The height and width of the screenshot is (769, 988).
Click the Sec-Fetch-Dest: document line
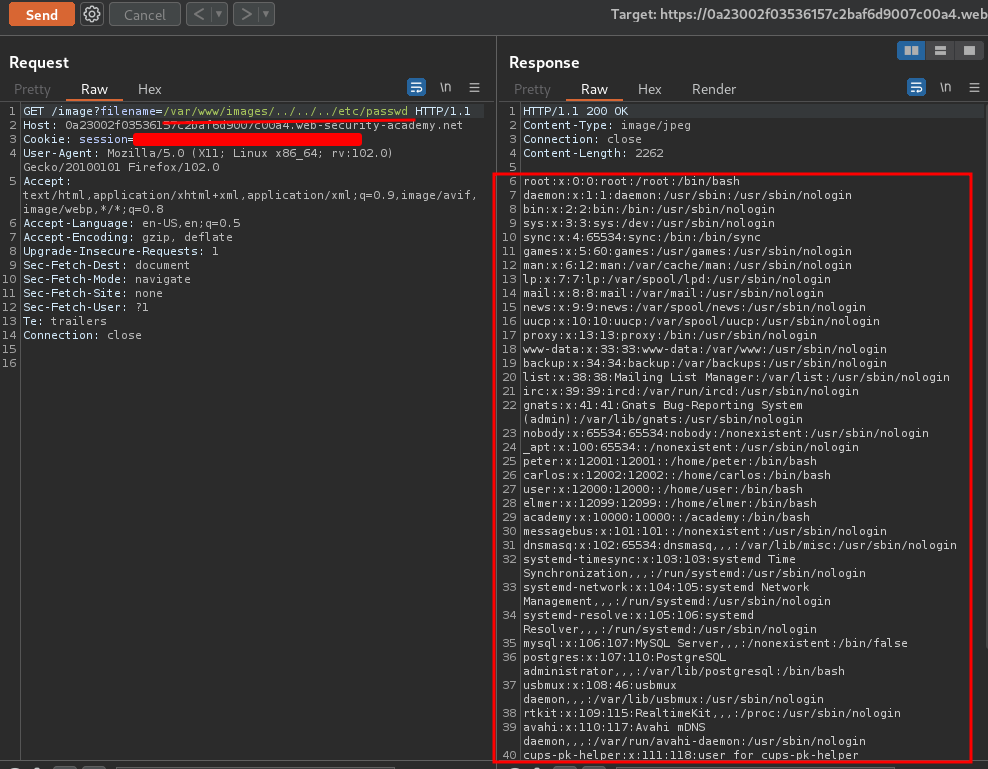coord(106,265)
